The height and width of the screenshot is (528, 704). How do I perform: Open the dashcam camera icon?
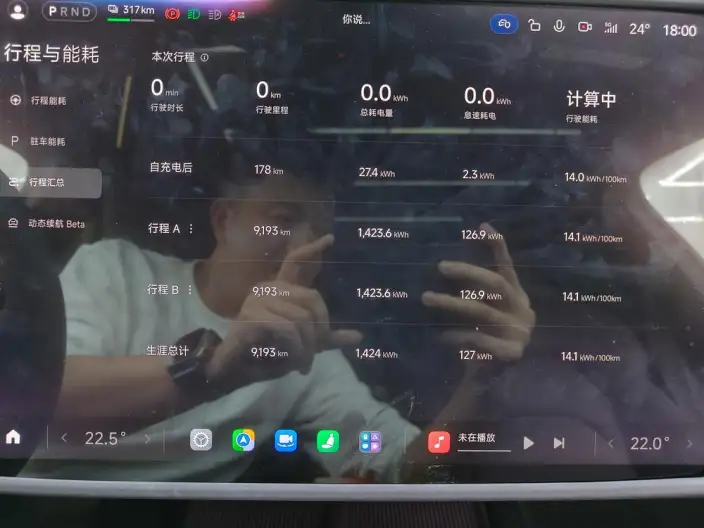[585, 27]
